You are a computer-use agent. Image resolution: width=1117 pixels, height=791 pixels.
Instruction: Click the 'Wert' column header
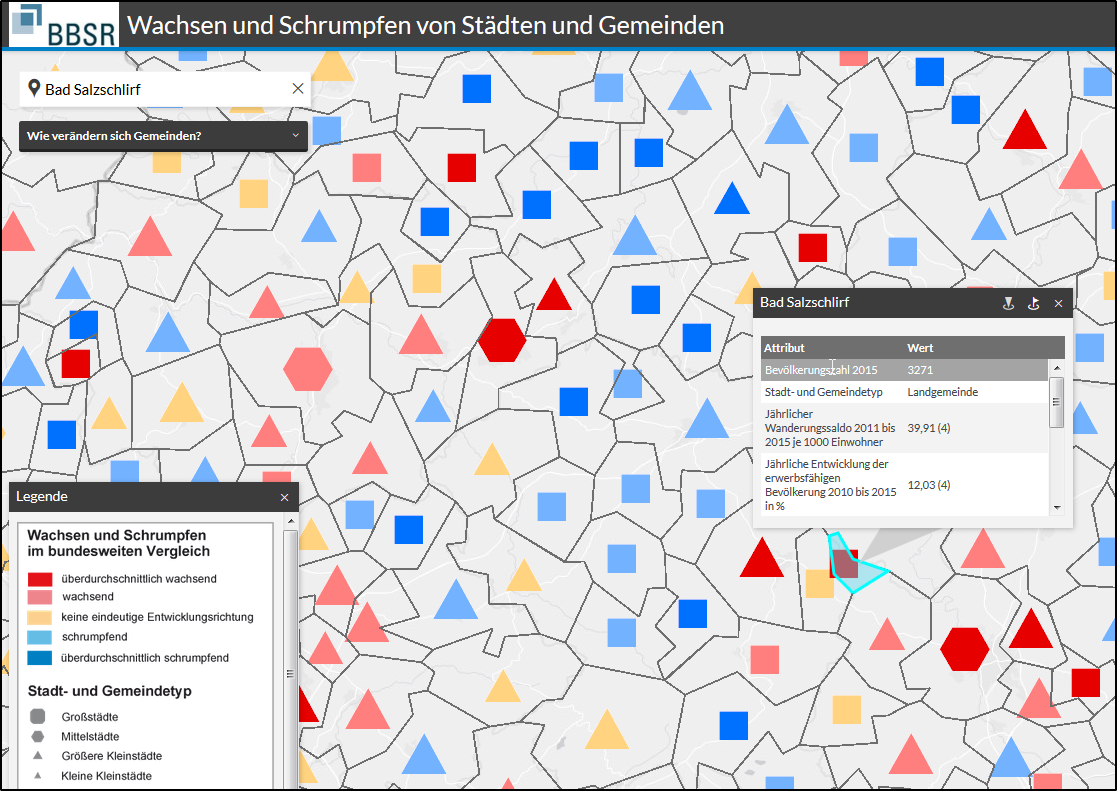pos(920,348)
